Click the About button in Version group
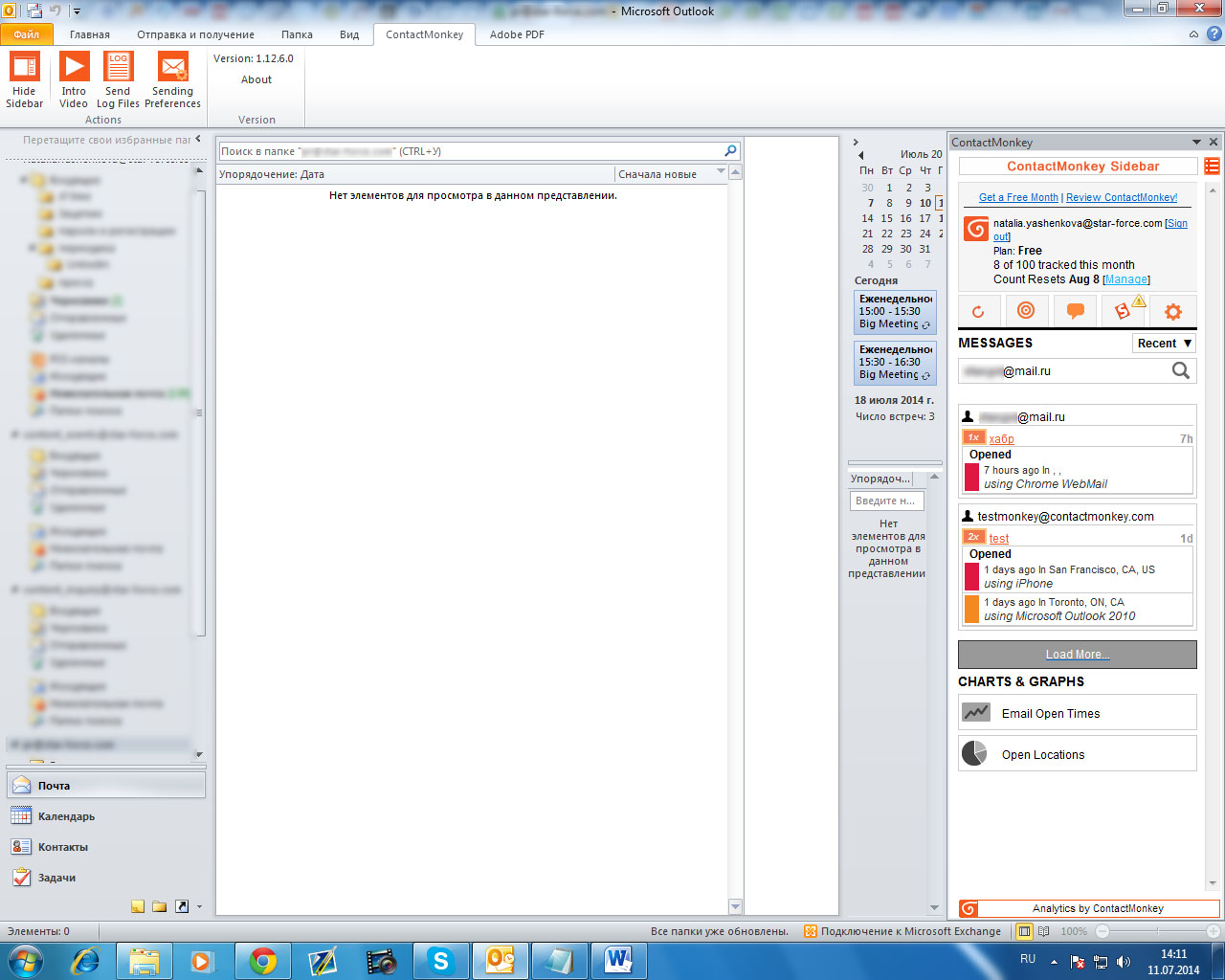This screenshot has height=980, width=1225. point(256,79)
